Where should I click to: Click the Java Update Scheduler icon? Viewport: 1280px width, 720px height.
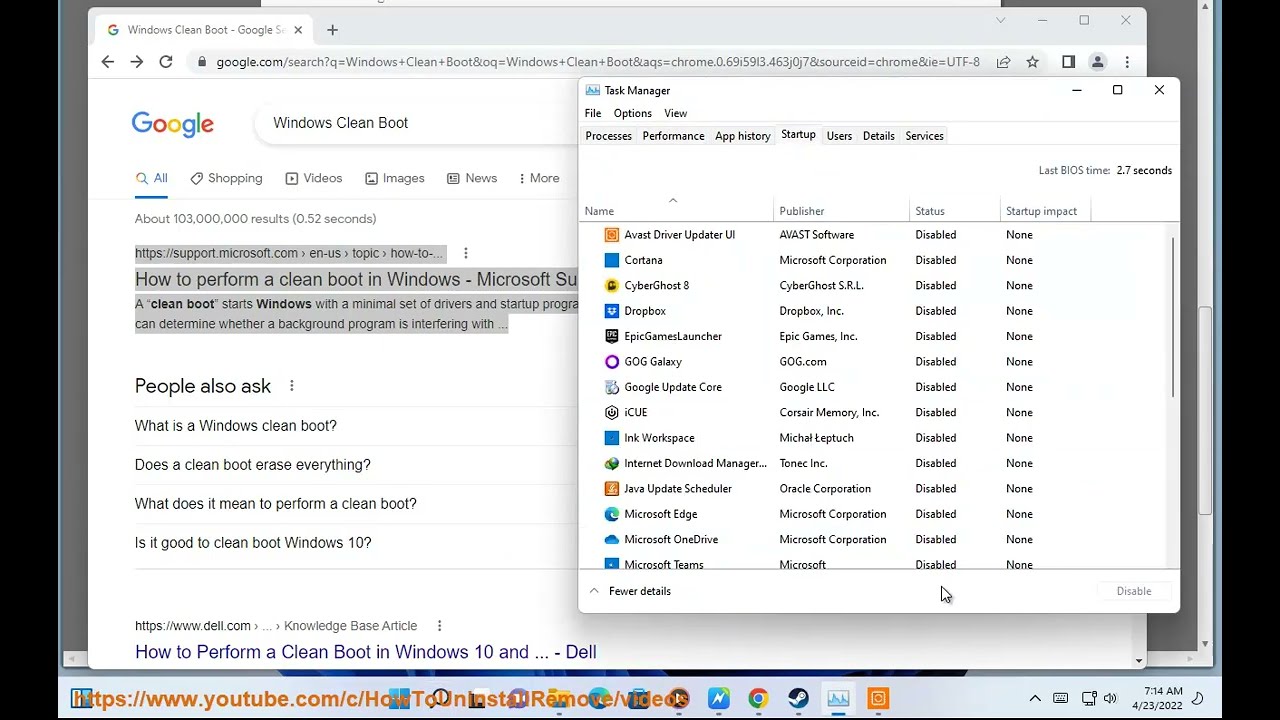612,489
